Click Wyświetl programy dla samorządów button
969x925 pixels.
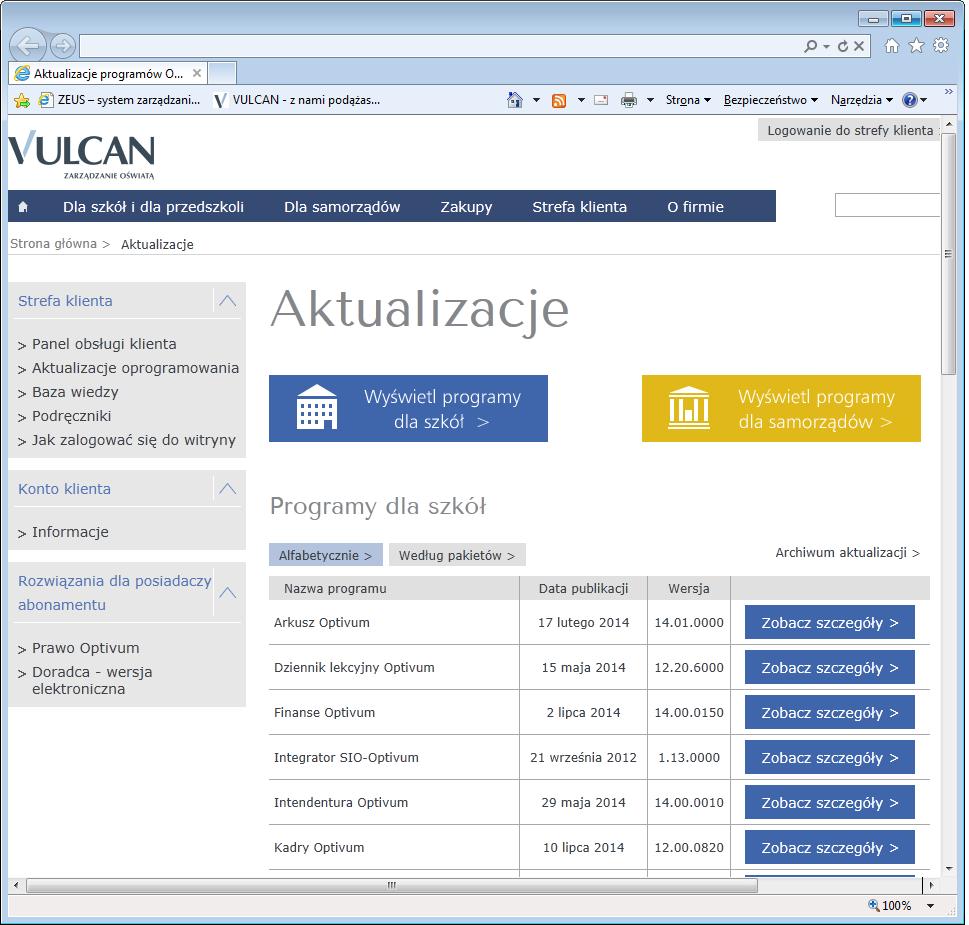pyautogui.click(x=781, y=408)
